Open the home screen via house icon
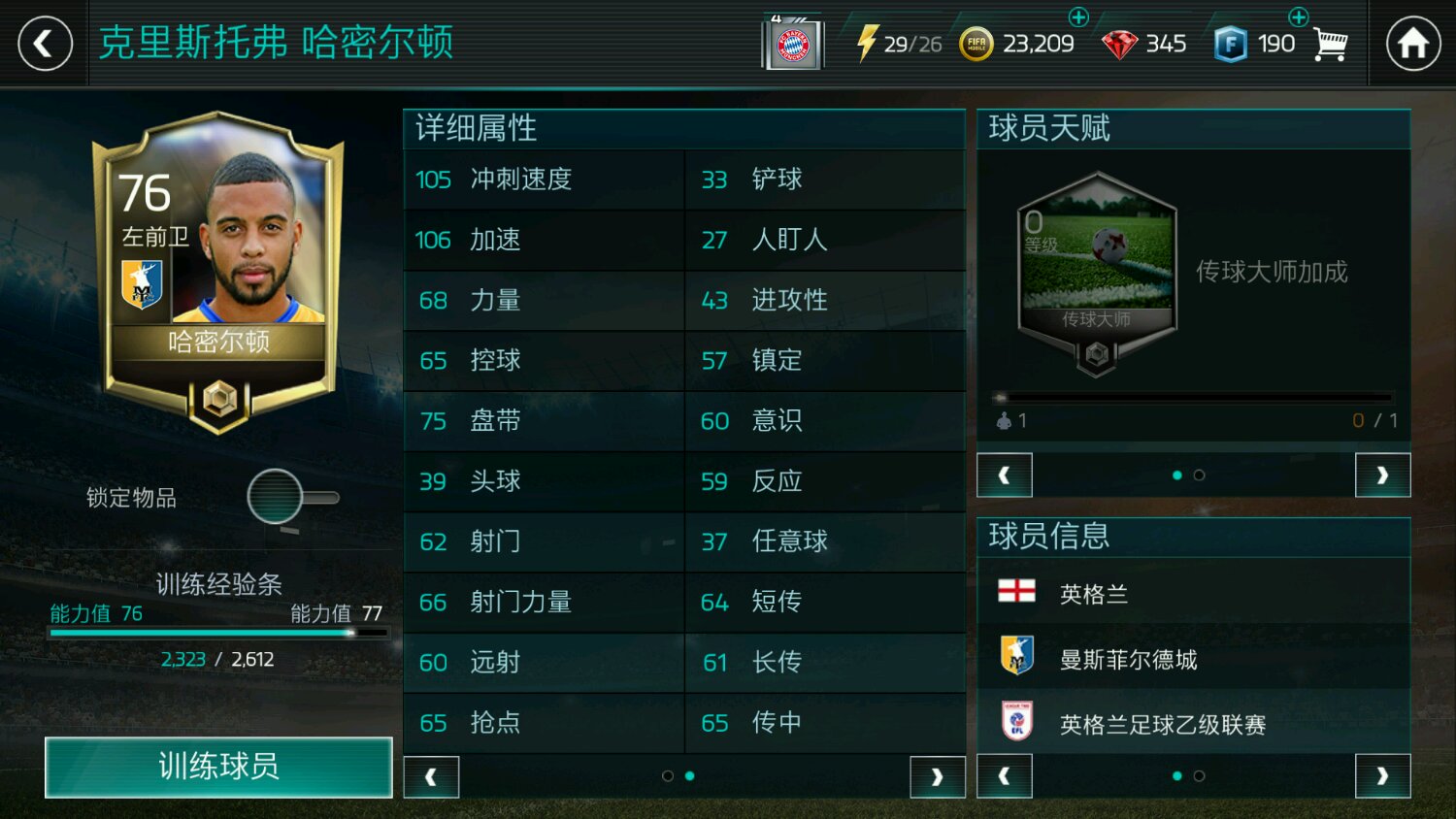Screen dimensions: 1456x819 point(1412,44)
